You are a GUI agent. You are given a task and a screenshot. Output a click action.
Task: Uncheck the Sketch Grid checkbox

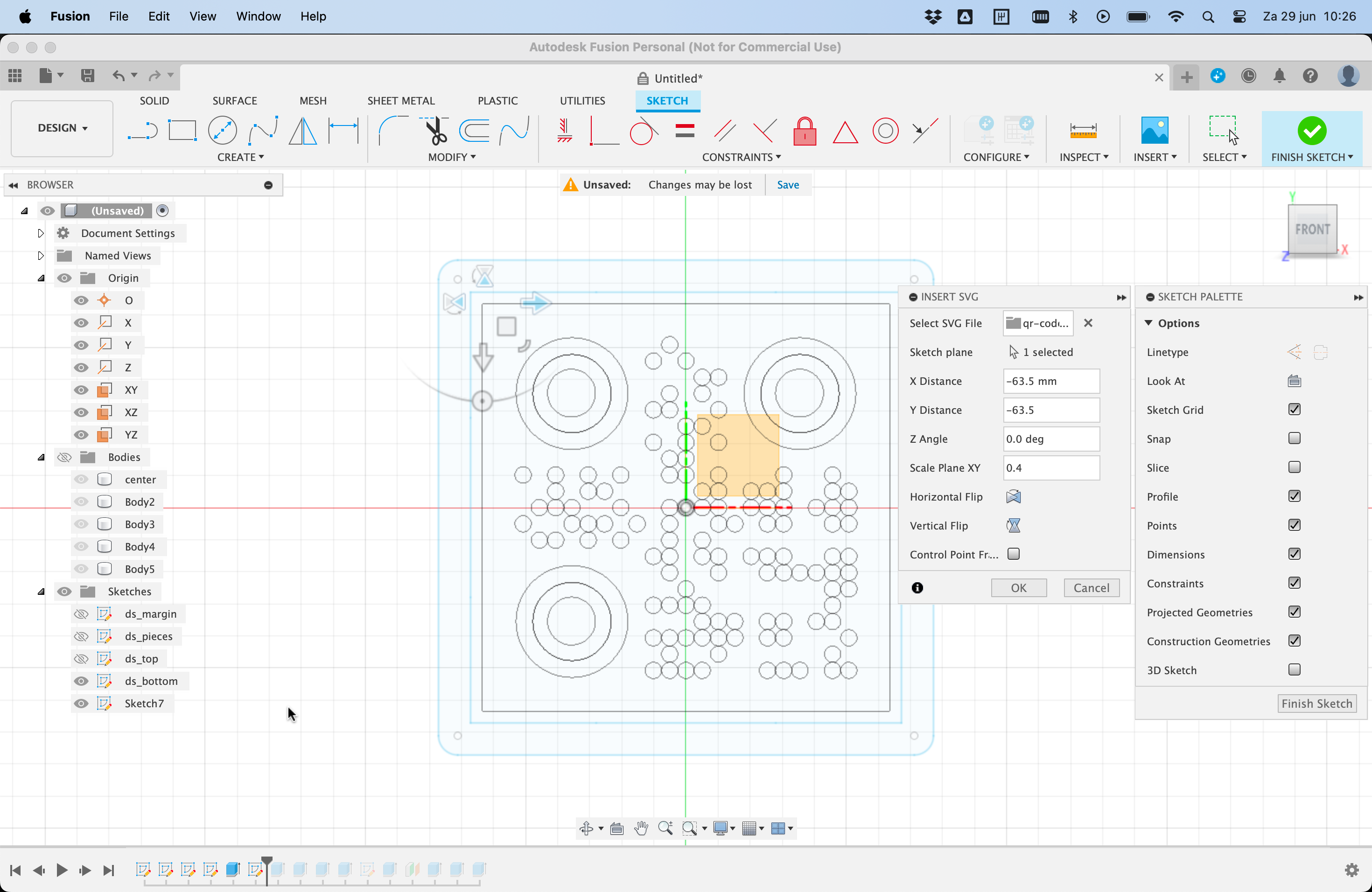1294,409
